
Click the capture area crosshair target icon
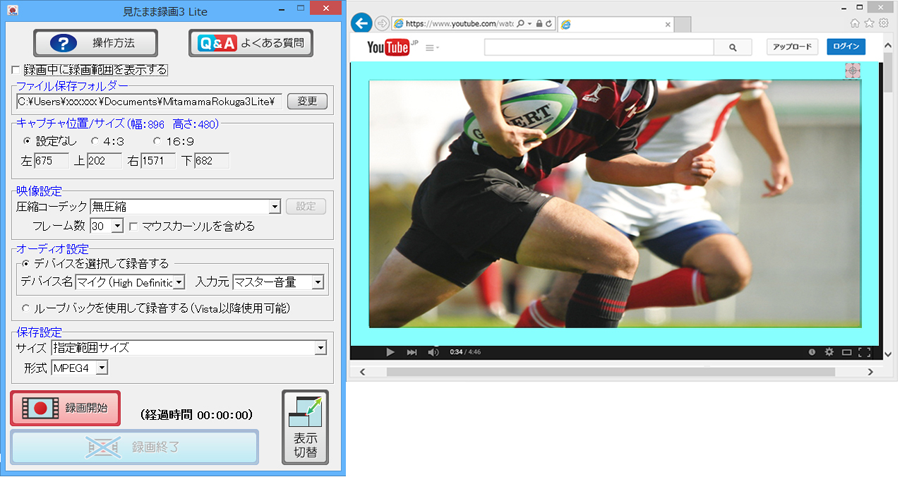pos(852,71)
